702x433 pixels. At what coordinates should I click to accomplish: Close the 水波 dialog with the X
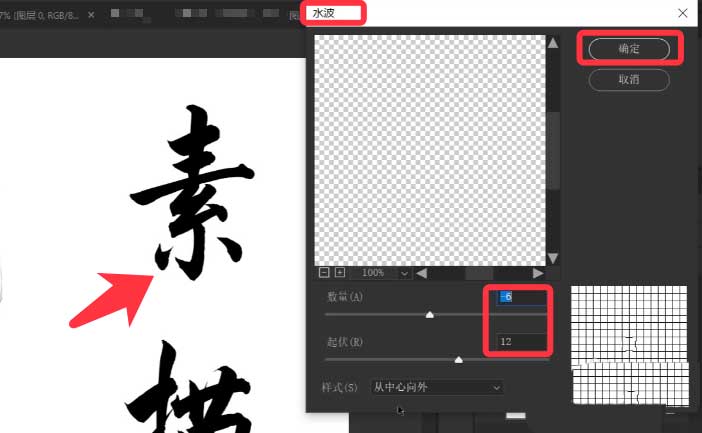click(x=682, y=13)
